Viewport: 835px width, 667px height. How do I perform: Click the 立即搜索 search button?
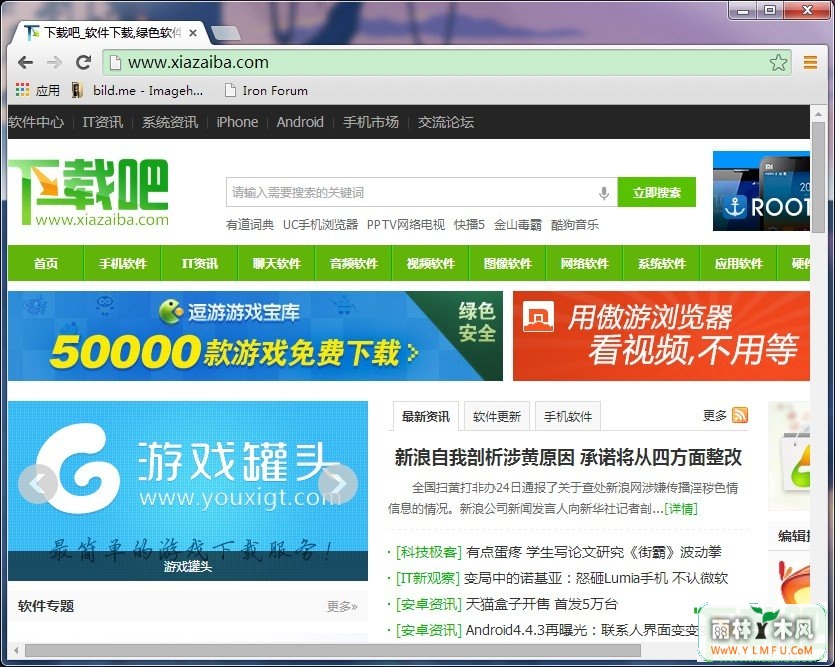(x=657, y=192)
